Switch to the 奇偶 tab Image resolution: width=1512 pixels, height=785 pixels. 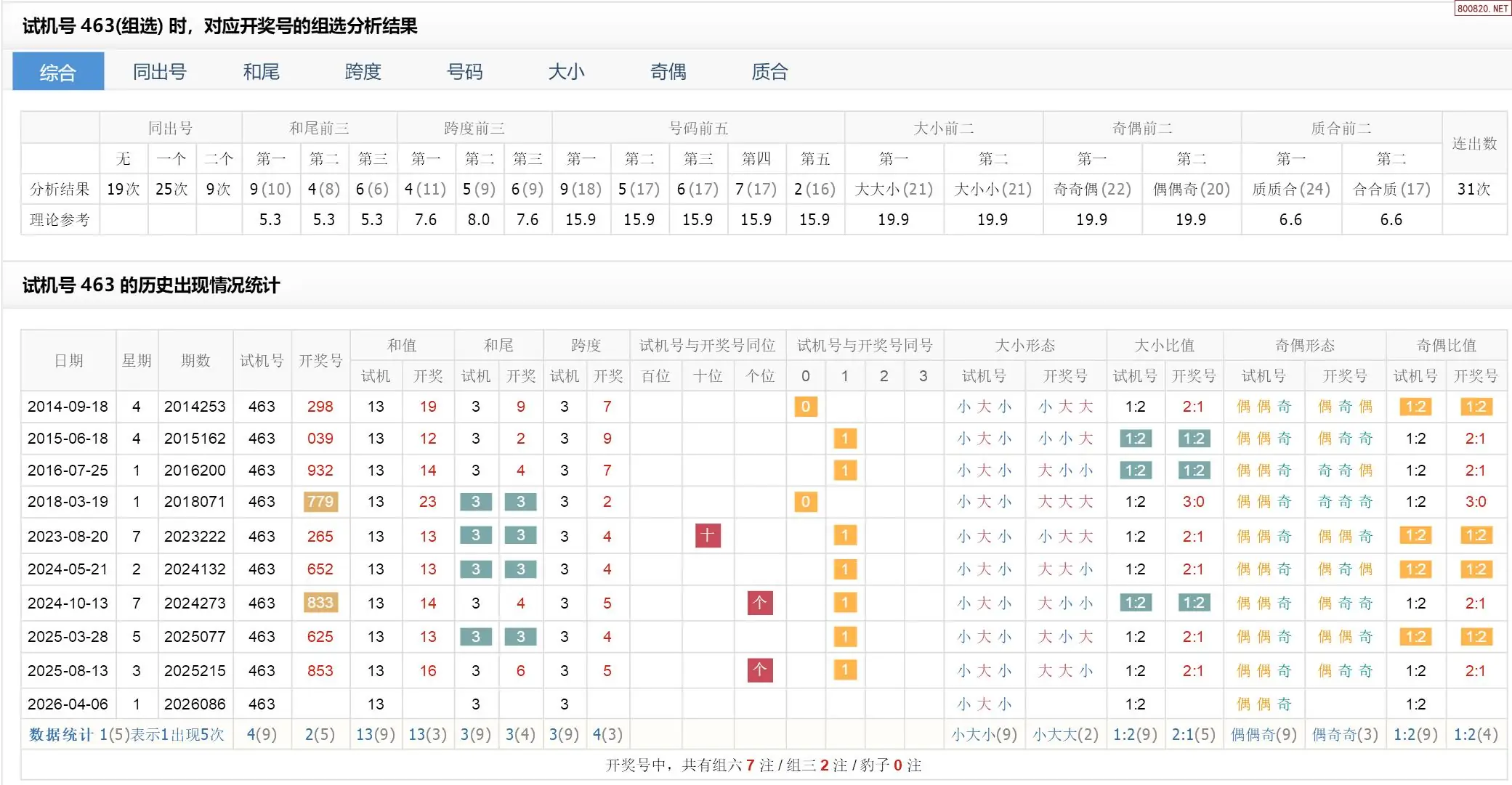(x=668, y=72)
